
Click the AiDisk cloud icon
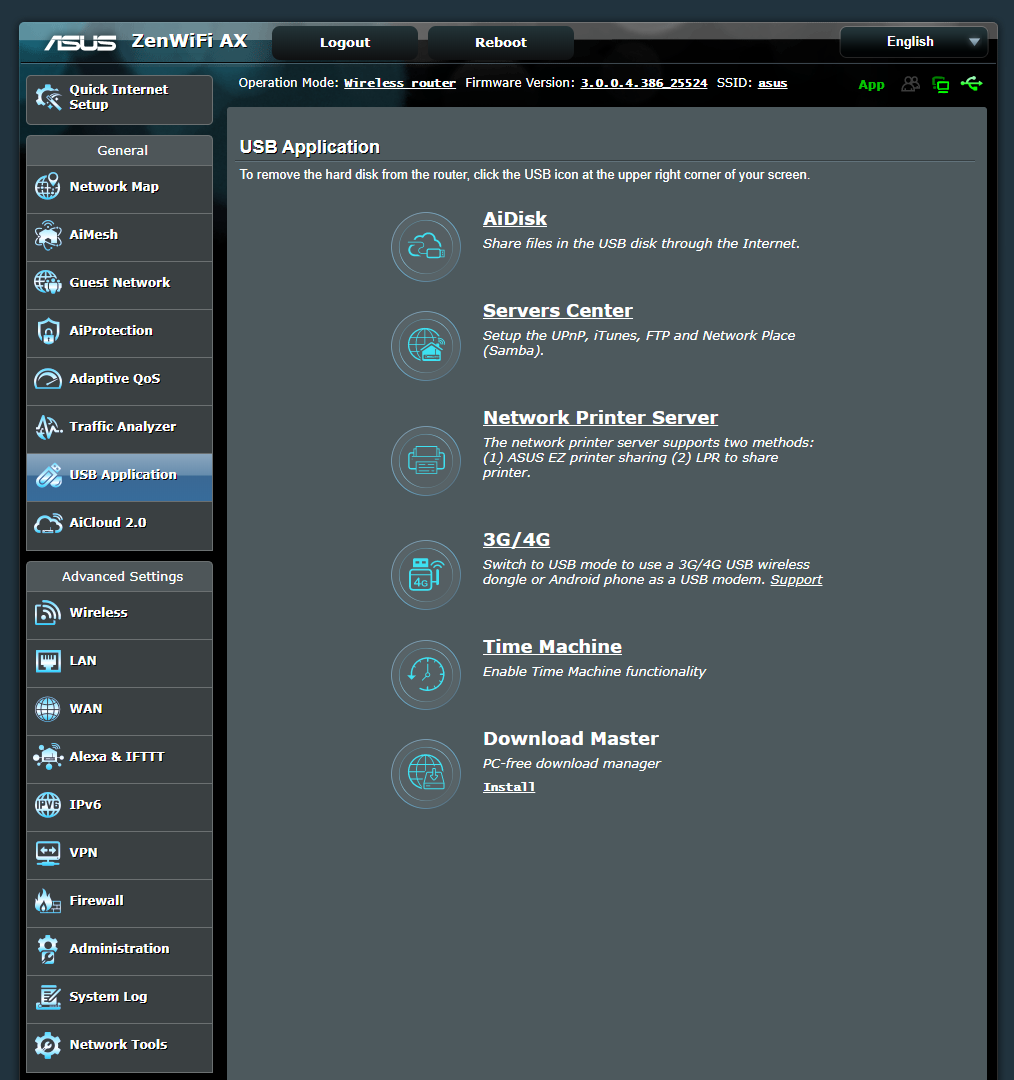[x=426, y=247]
